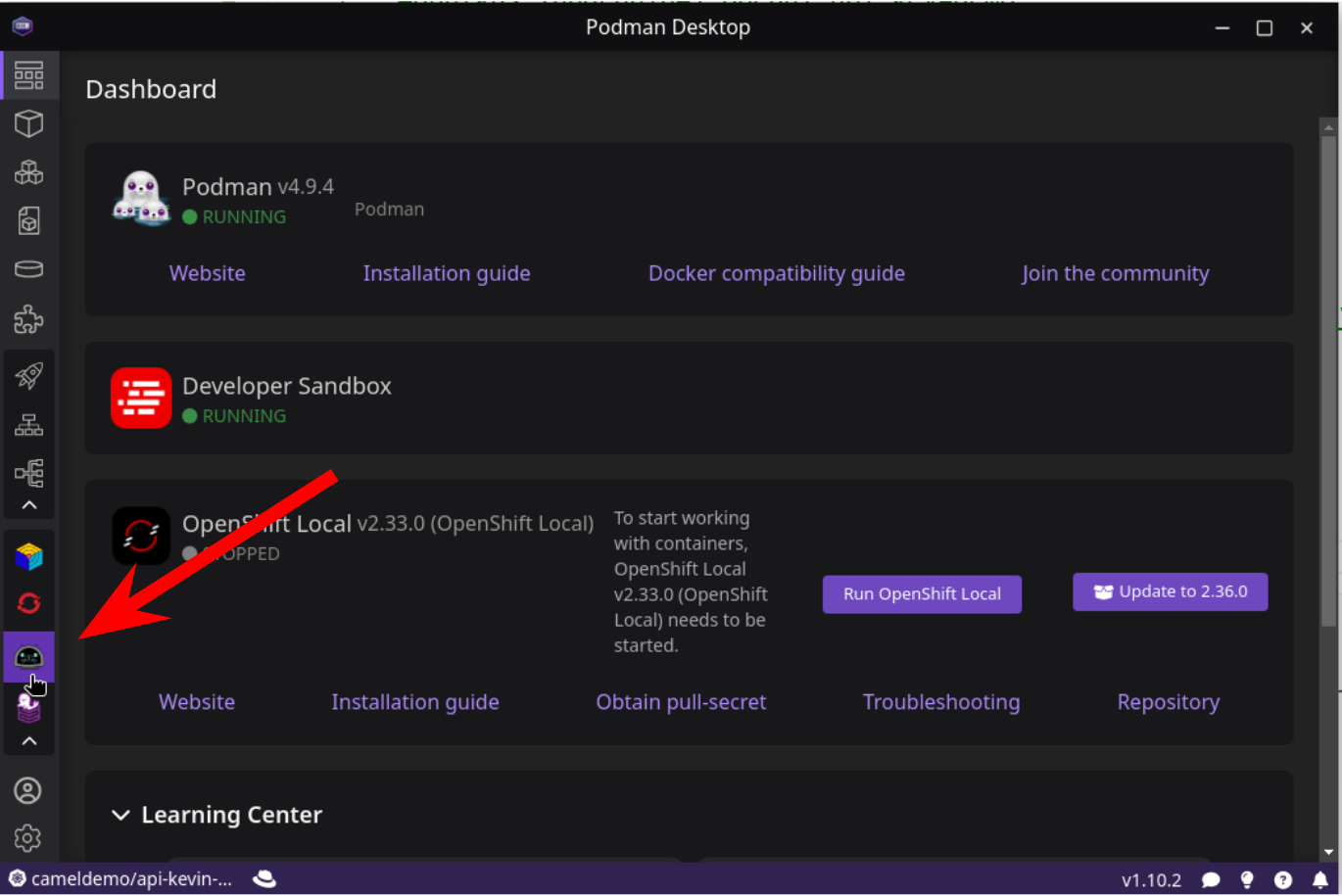
Task: Click the dashboard vertical scrollbar thumb
Action: tap(1328, 382)
